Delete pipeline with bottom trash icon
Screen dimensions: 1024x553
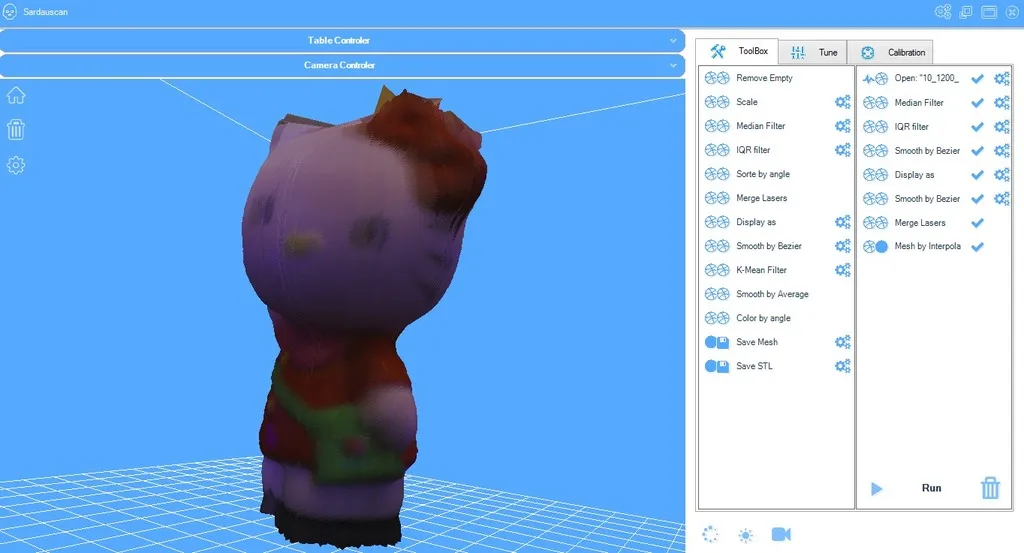coord(990,488)
